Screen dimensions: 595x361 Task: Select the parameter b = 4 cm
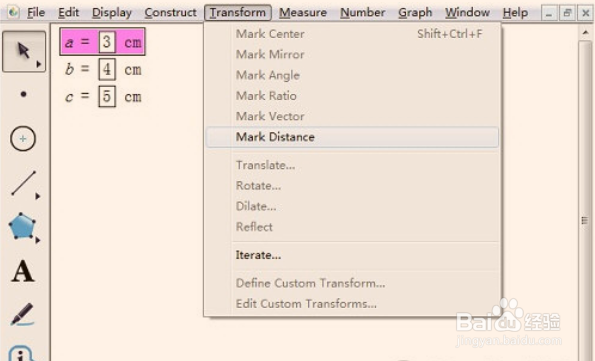click(103, 69)
